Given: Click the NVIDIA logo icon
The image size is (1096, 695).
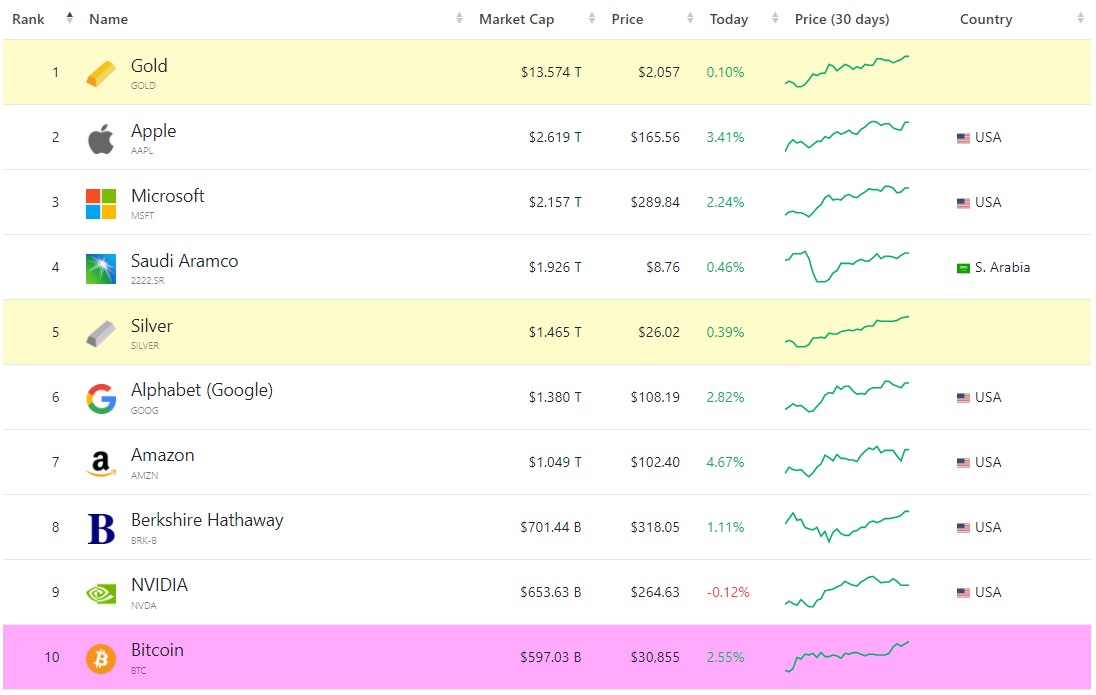Looking at the screenshot, I should point(100,593).
